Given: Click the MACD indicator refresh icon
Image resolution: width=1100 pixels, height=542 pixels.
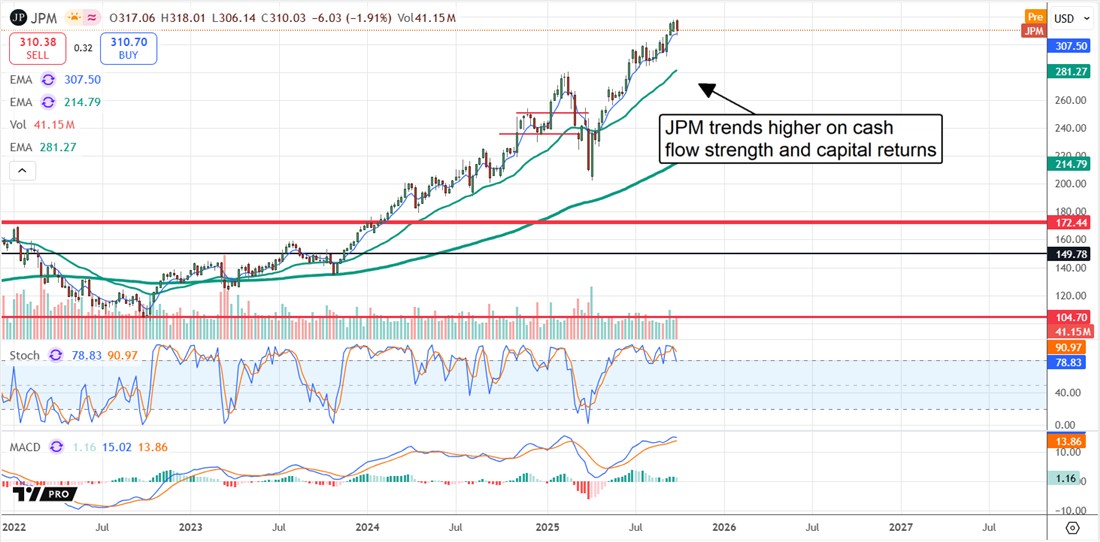Looking at the screenshot, I should click(x=56, y=447).
